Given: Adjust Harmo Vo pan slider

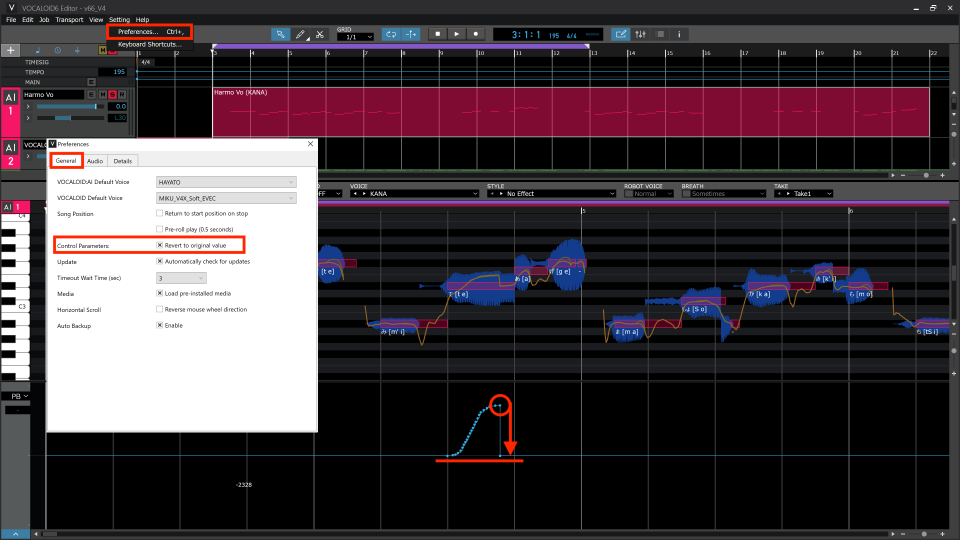Looking at the screenshot, I should (70, 118).
